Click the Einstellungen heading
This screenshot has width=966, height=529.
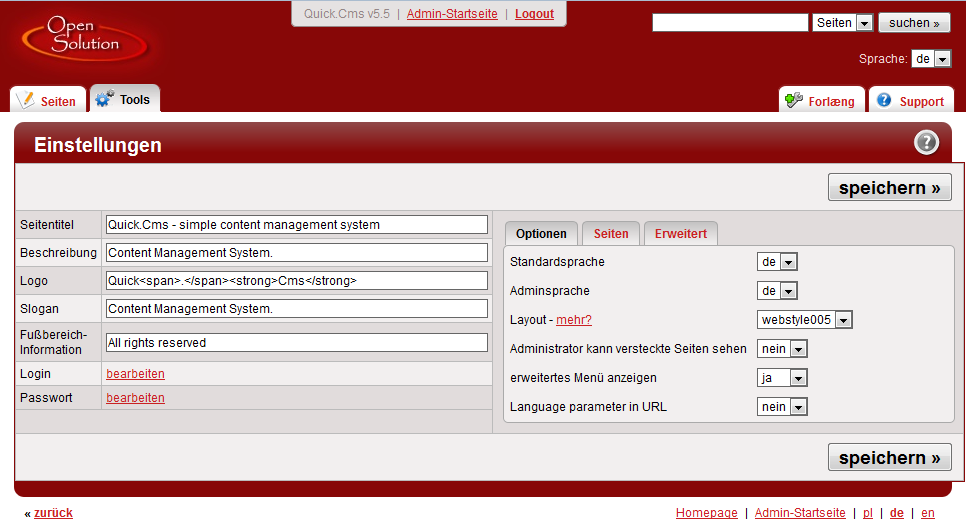[97, 145]
